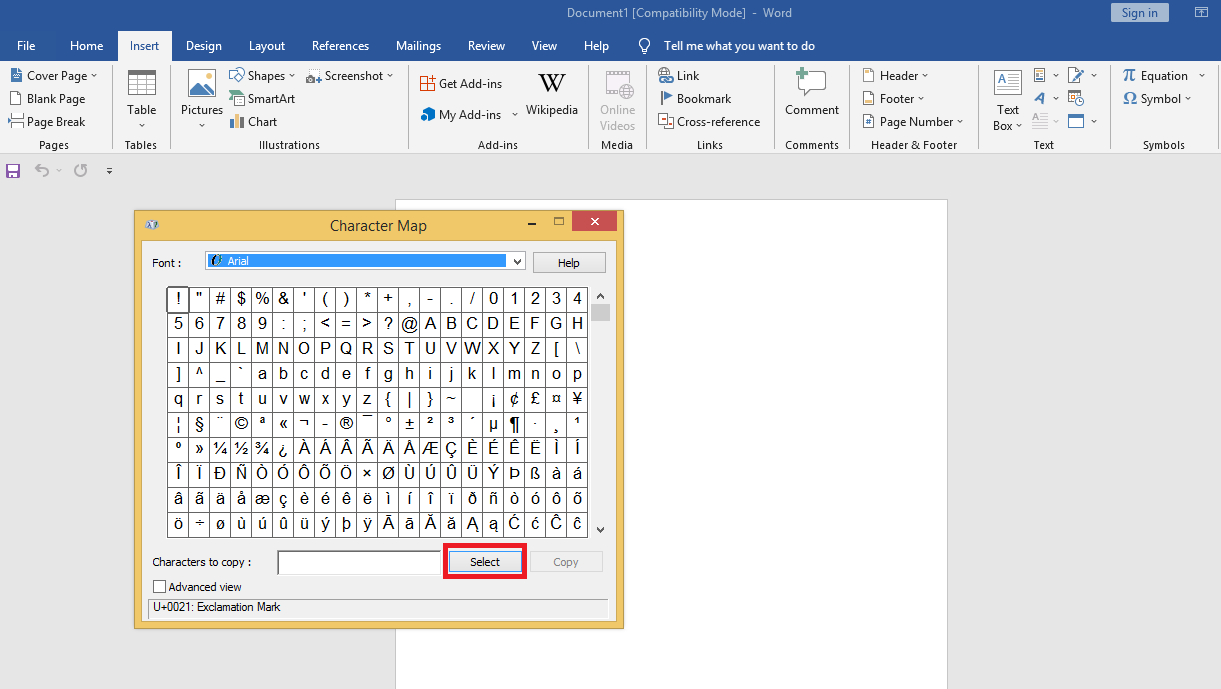Click the Characters to copy field

tap(359, 563)
